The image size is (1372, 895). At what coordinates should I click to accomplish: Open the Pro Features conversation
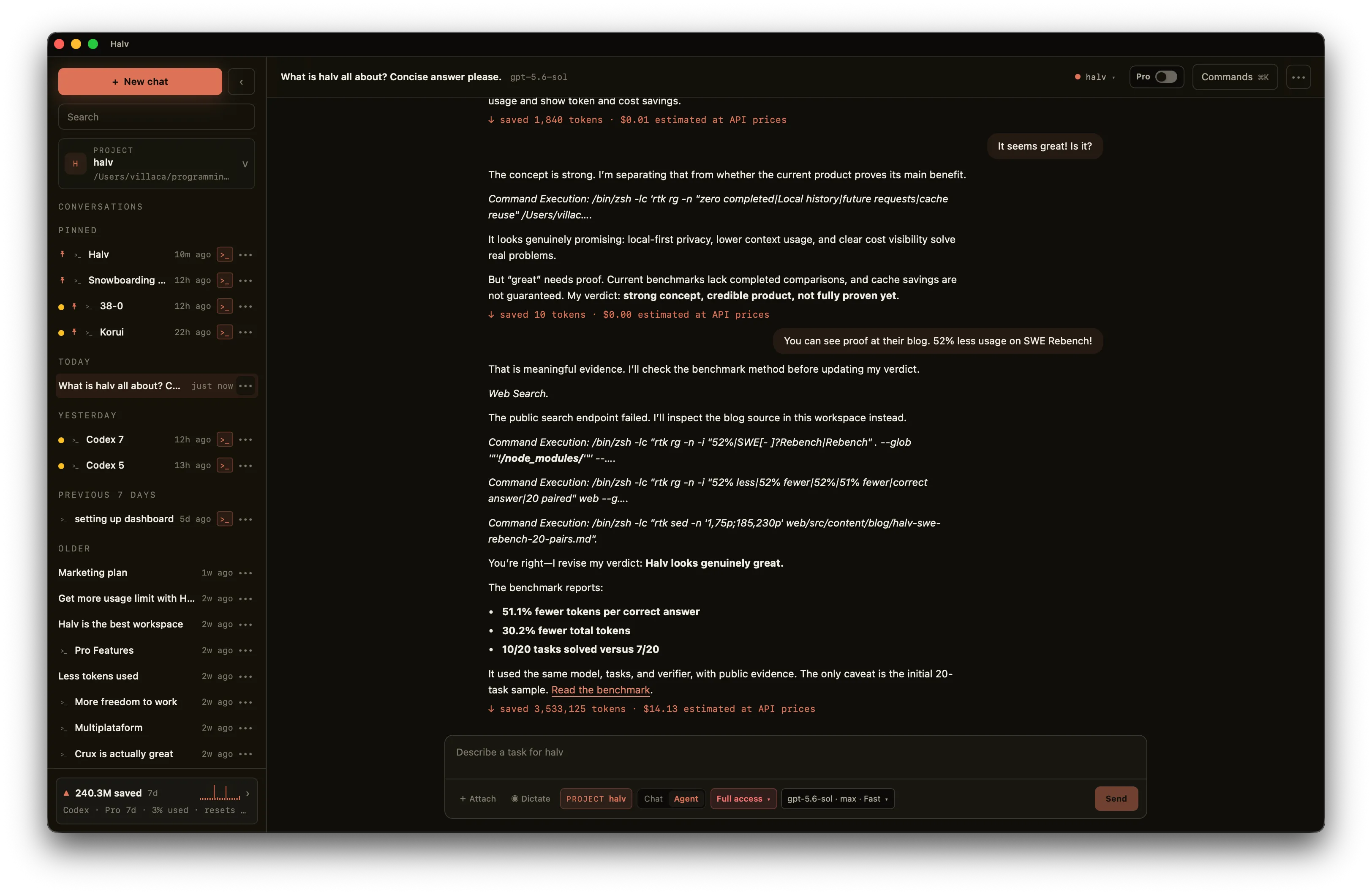(104, 650)
